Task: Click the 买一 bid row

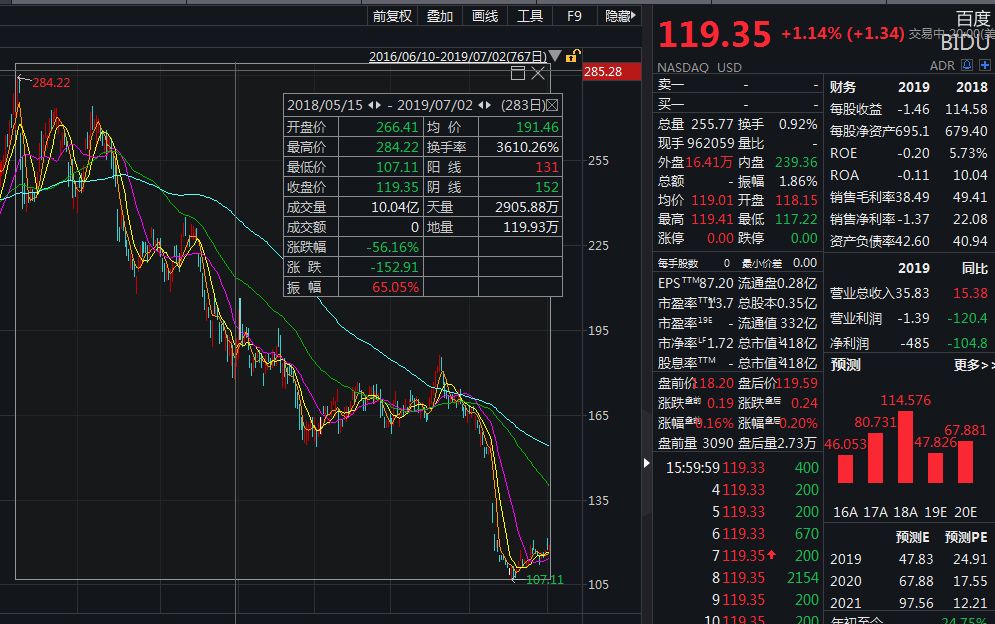Action: [x=738, y=104]
